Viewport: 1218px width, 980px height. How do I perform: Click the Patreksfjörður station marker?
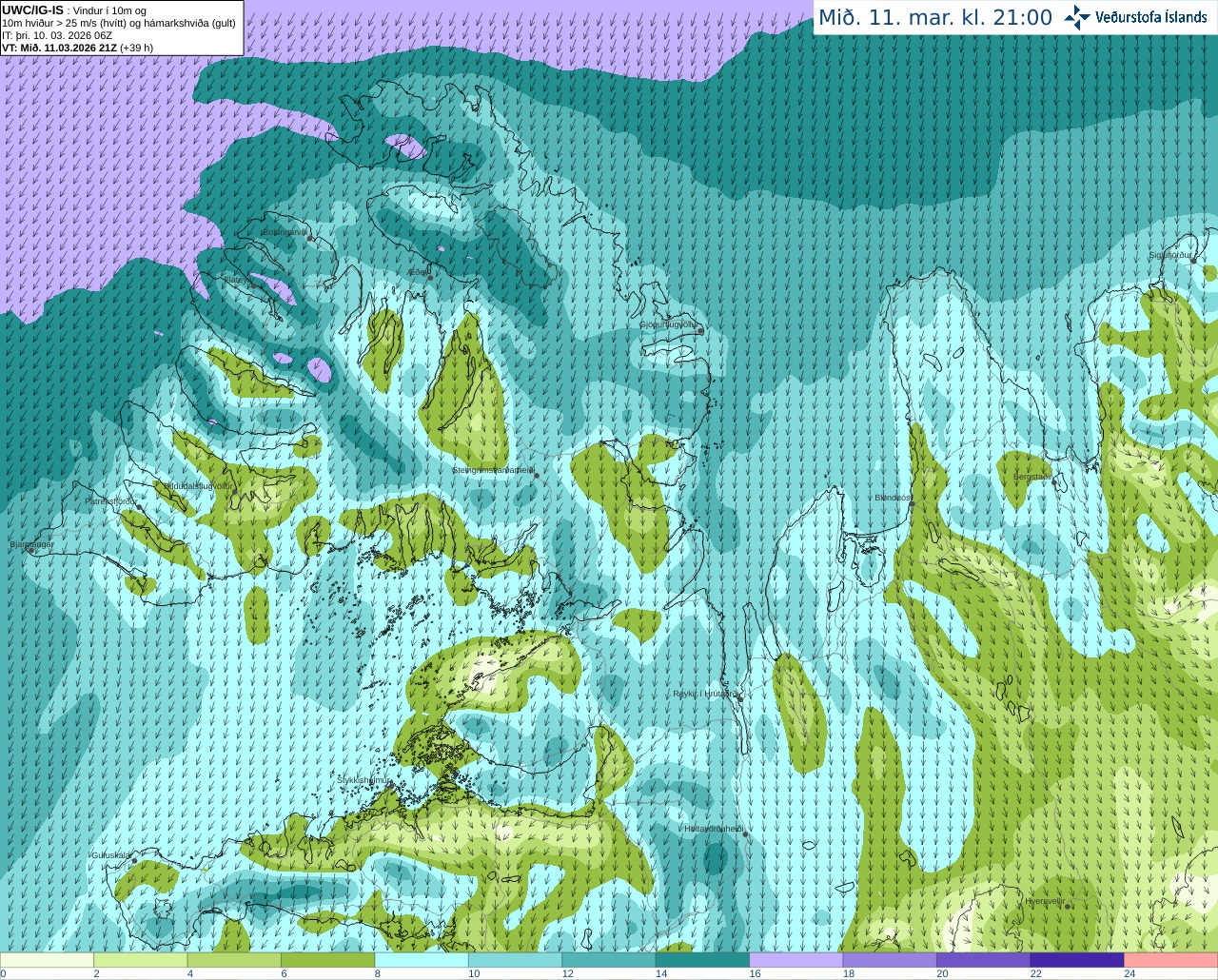140,507
